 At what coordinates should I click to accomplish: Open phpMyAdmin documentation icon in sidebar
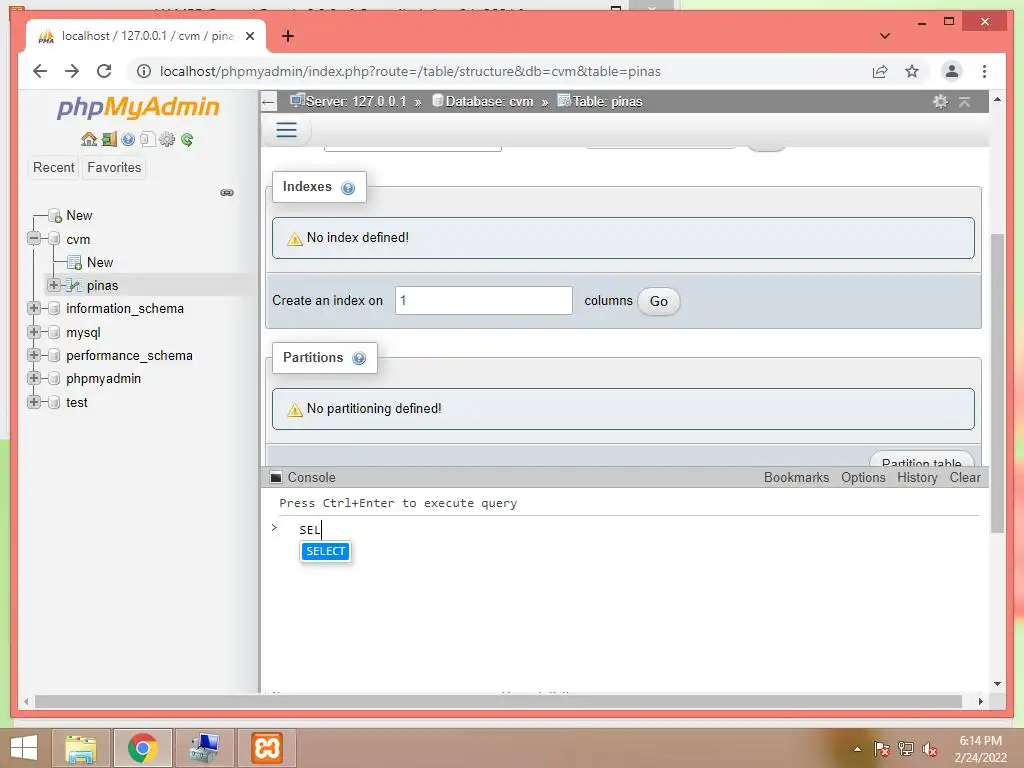[x=128, y=139]
